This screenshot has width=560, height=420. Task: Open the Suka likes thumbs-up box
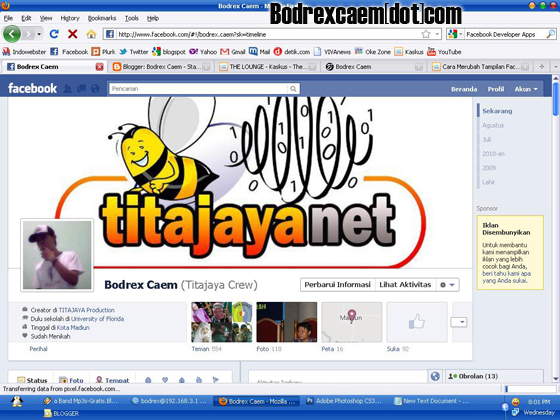tap(417, 322)
